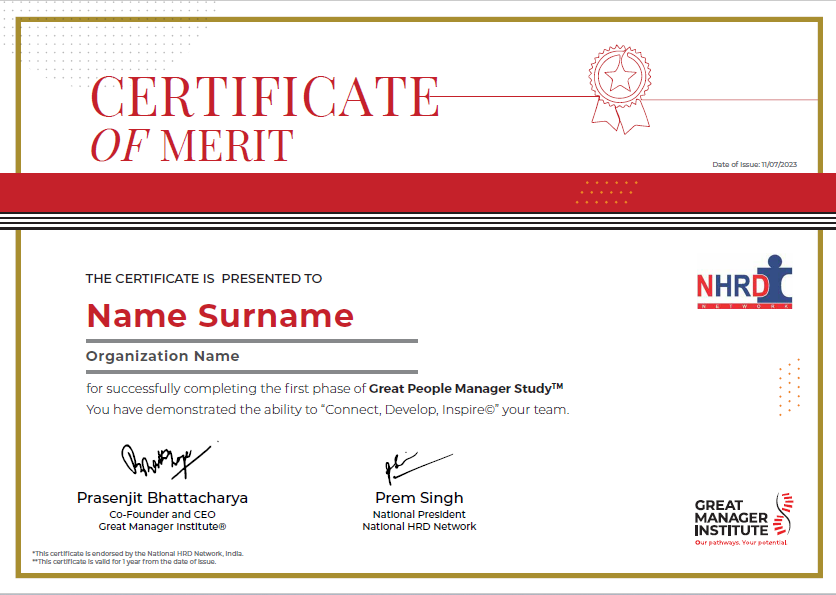The height and width of the screenshot is (595, 836).
Task: Click the 'CERTIFICATE' title heading
Action: (x=265, y=97)
